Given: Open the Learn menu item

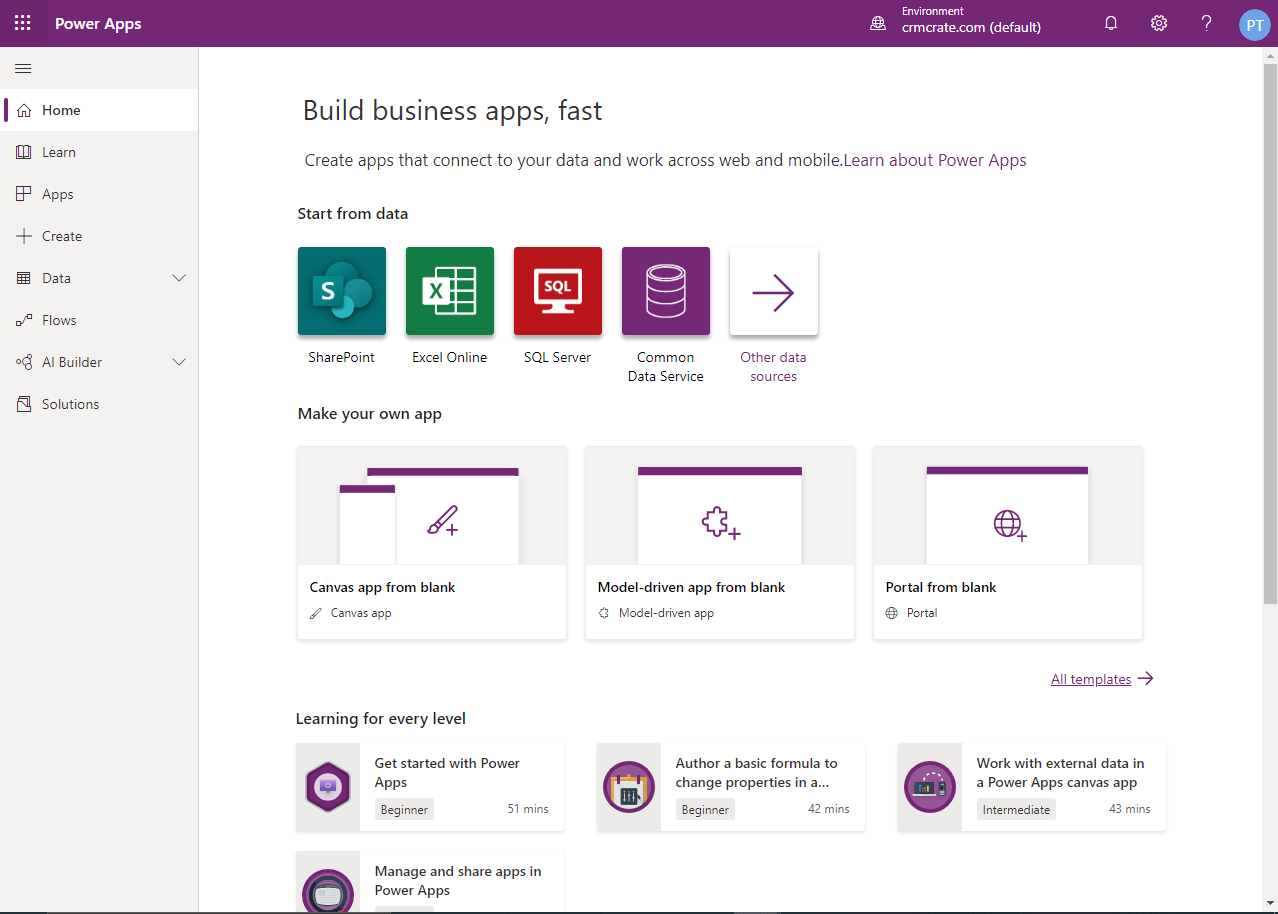Looking at the screenshot, I should click(99, 152).
